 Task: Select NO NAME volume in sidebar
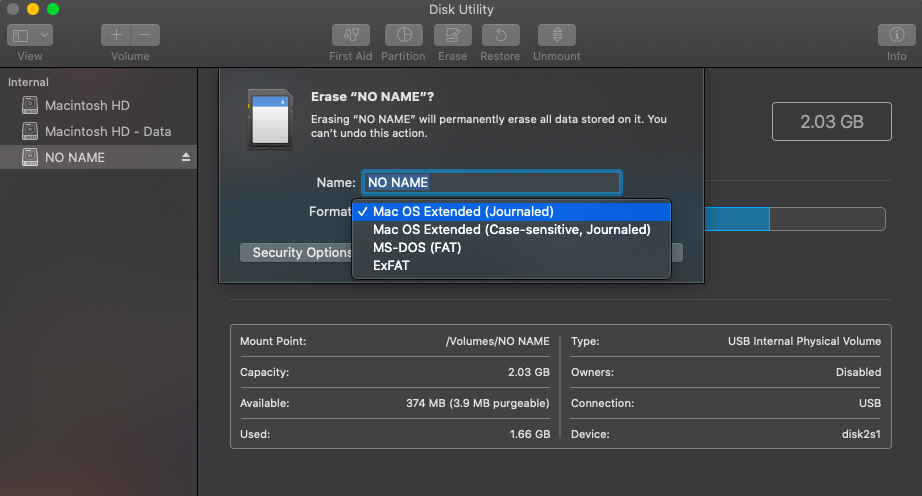[75, 158]
